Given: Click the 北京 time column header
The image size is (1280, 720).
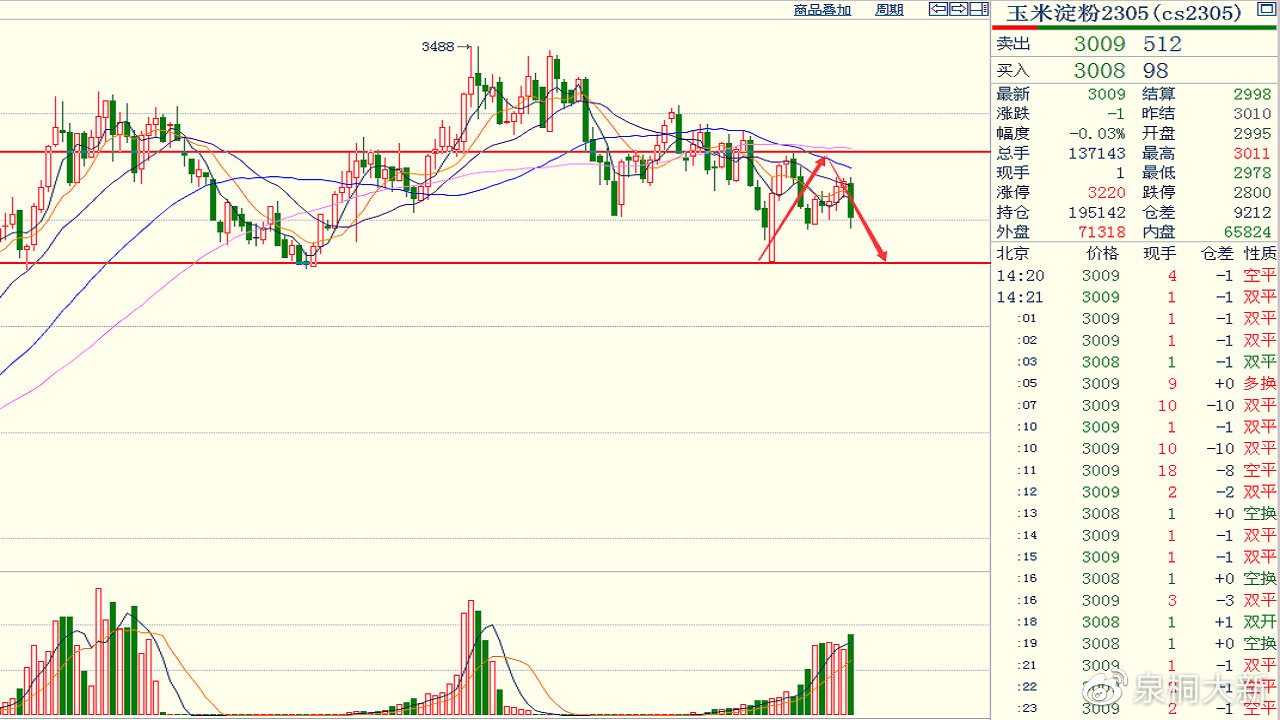Looking at the screenshot, I should (x=1012, y=253).
